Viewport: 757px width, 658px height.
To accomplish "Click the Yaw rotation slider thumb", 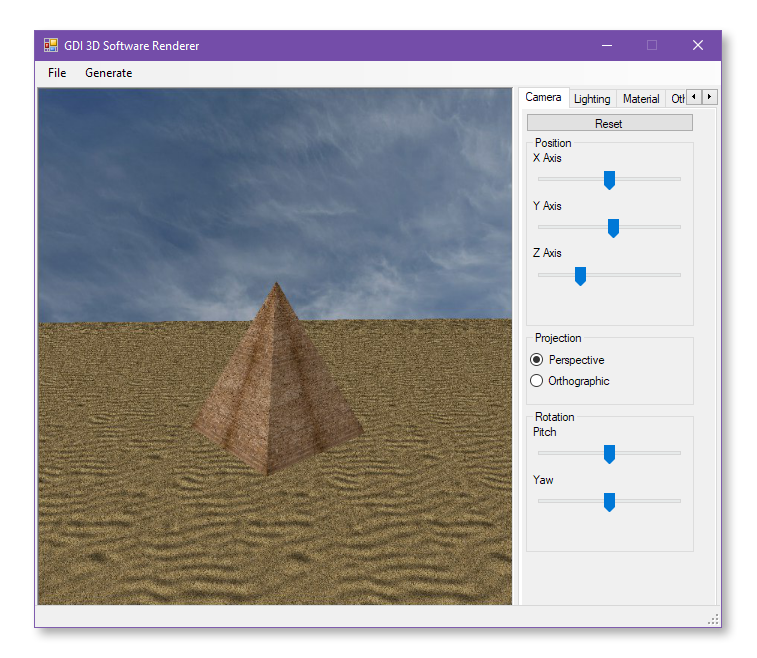I will [x=609, y=502].
